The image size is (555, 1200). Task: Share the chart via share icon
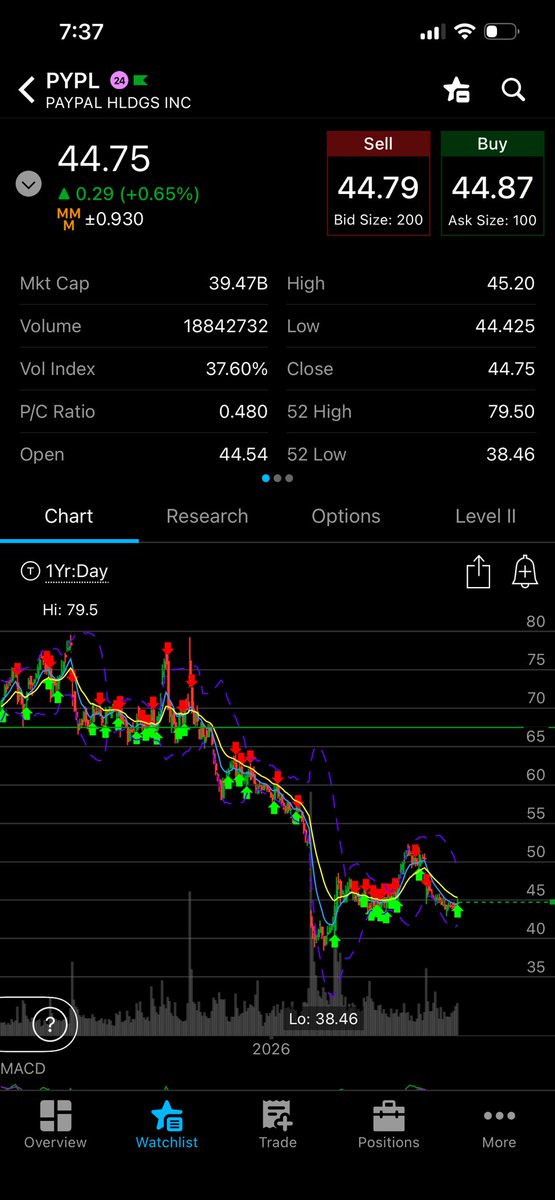coord(478,572)
